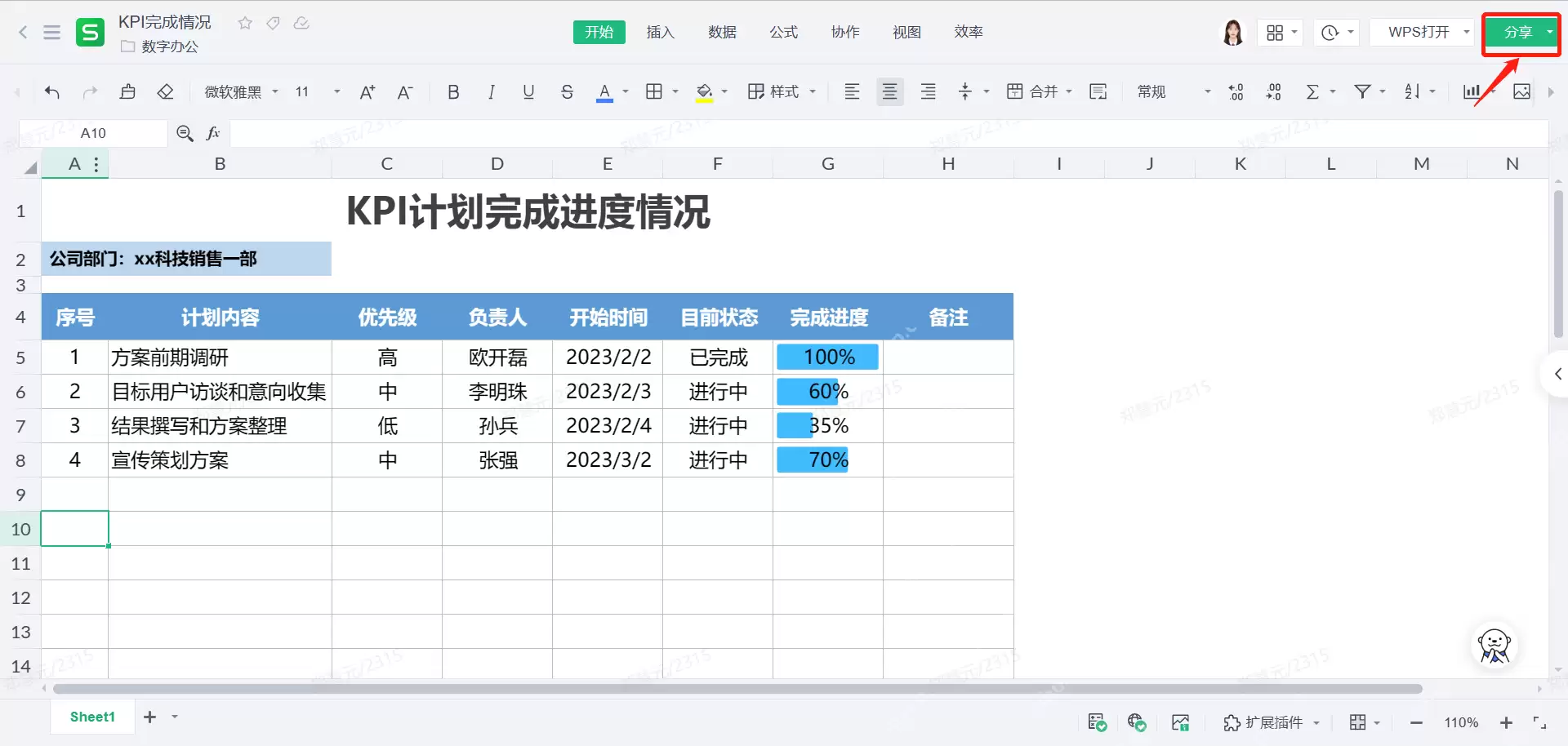The width and height of the screenshot is (1568, 746).
Task: Click the filter funnel icon
Action: pyautogui.click(x=1362, y=91)
